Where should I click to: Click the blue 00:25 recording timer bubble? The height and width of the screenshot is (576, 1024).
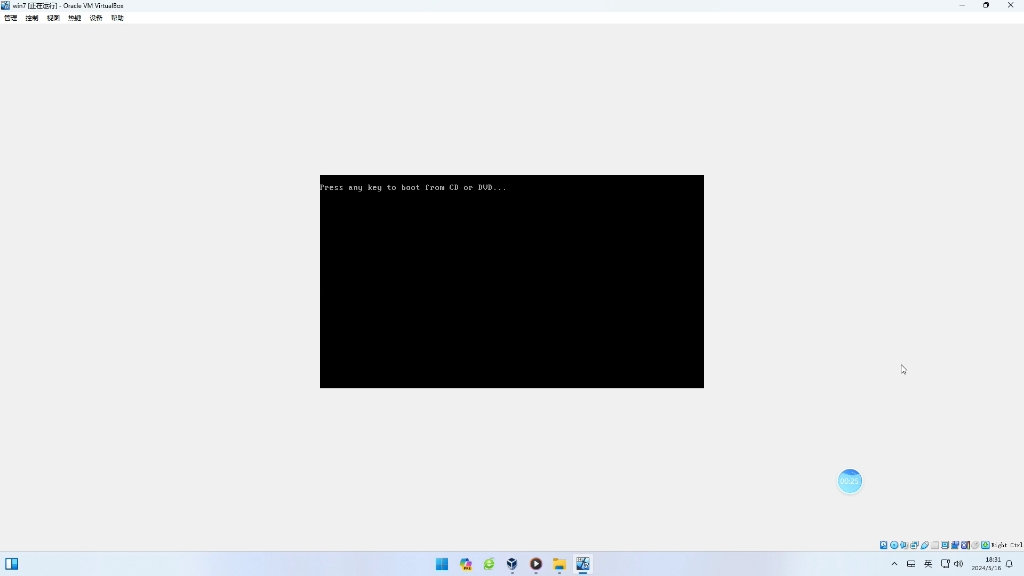pos(849,481)
